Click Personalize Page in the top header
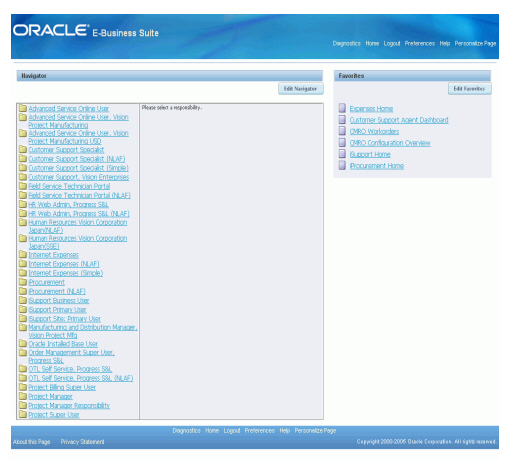 pos(475,43)
